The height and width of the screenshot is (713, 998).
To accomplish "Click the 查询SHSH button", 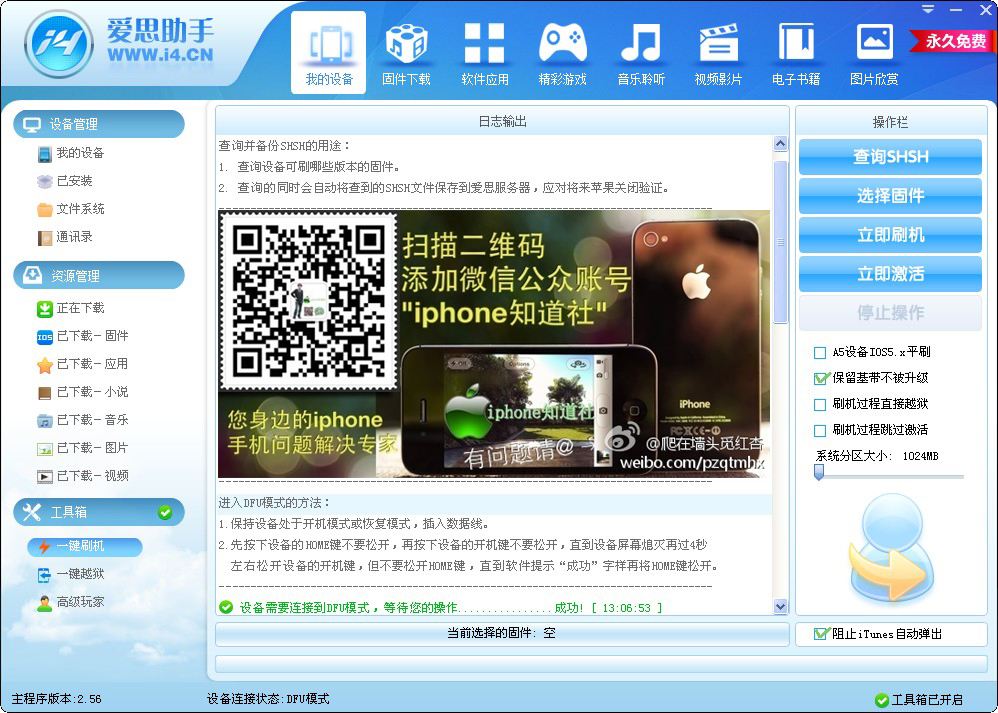I will point(890,157).
